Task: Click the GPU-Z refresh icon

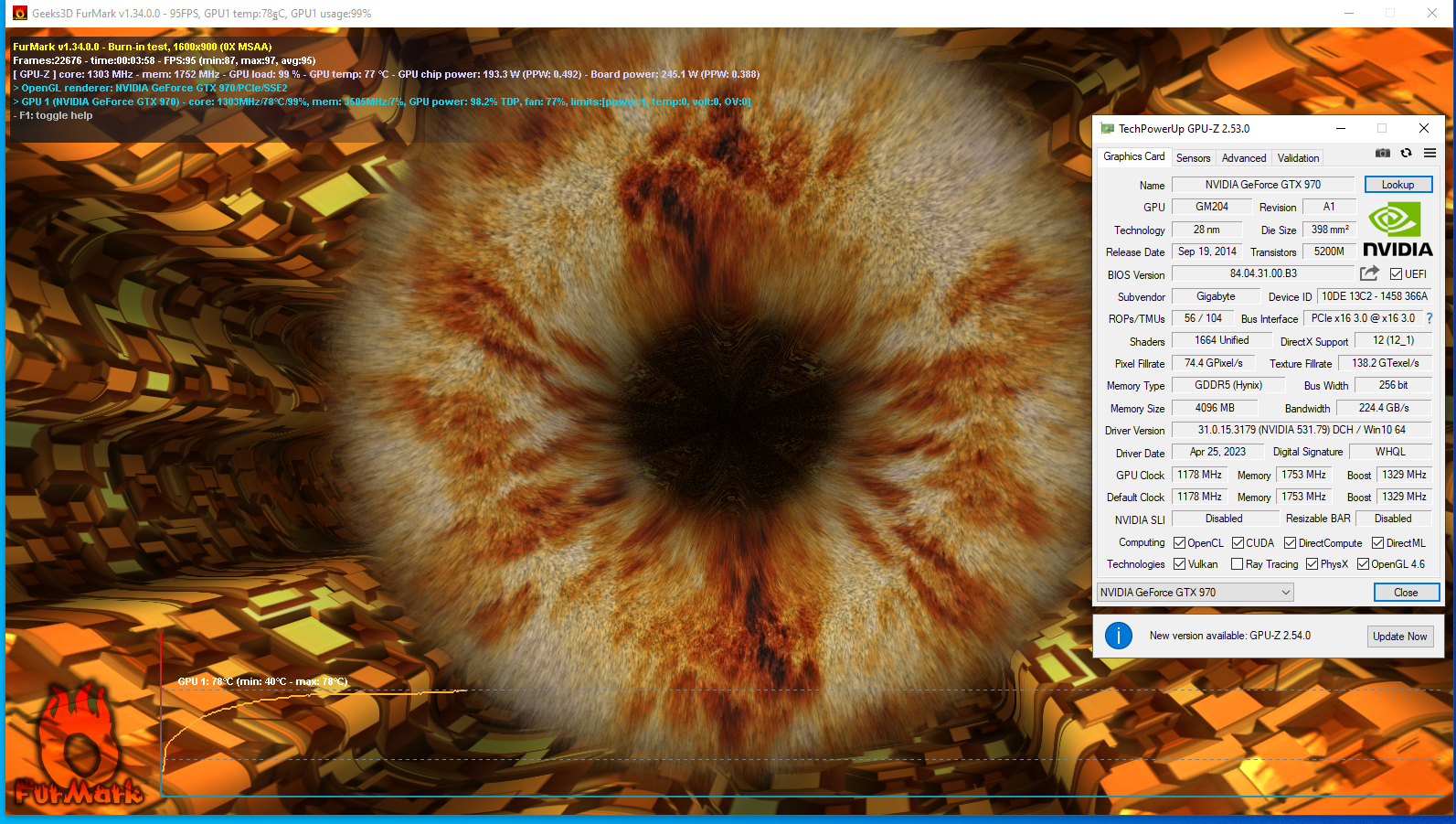Action: point(1407,154)
